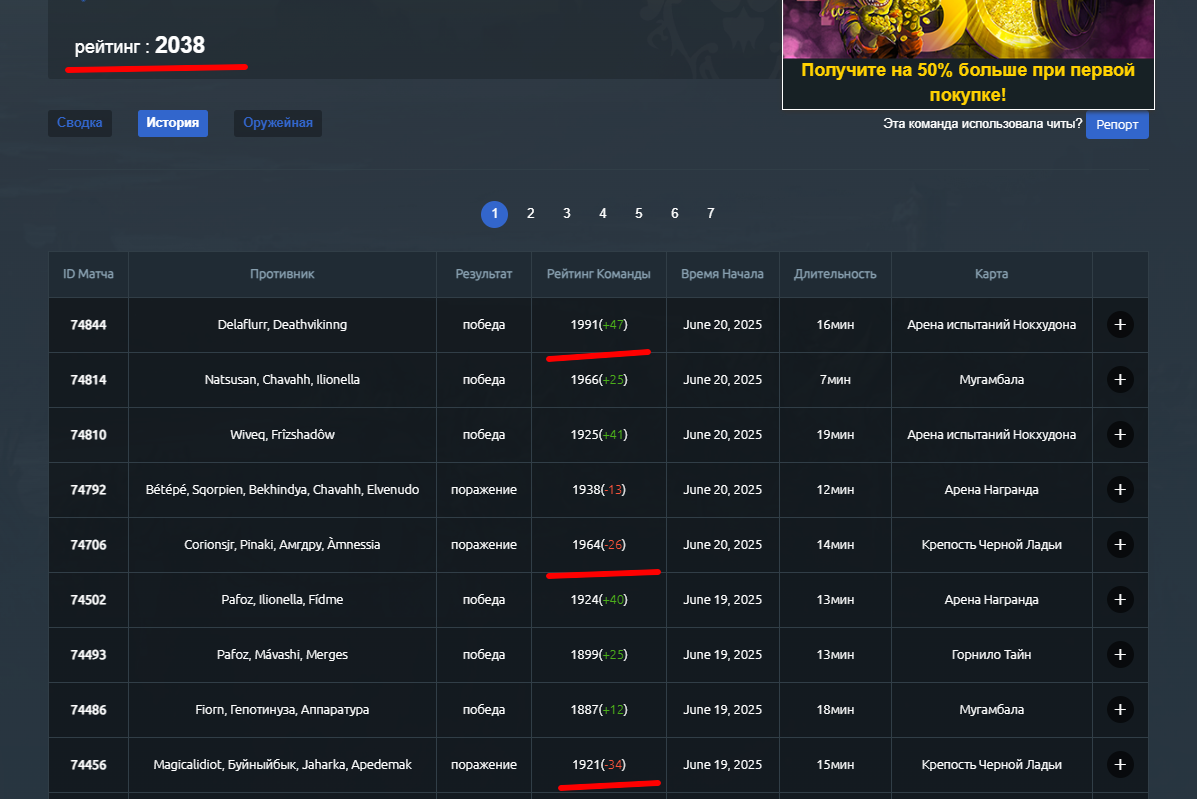Screen dimensions: 1197x799
Task: Select match ID 74792
Action: (89, 489)
